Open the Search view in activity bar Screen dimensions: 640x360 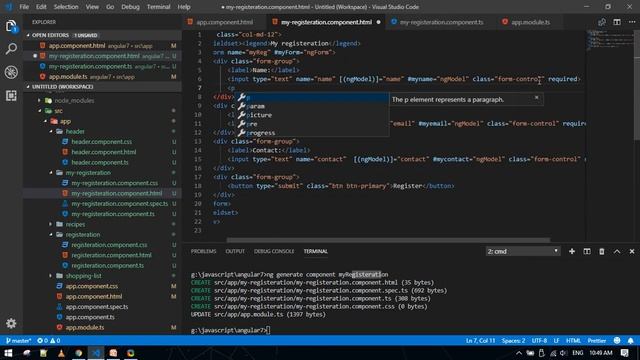tap(11, 49)
